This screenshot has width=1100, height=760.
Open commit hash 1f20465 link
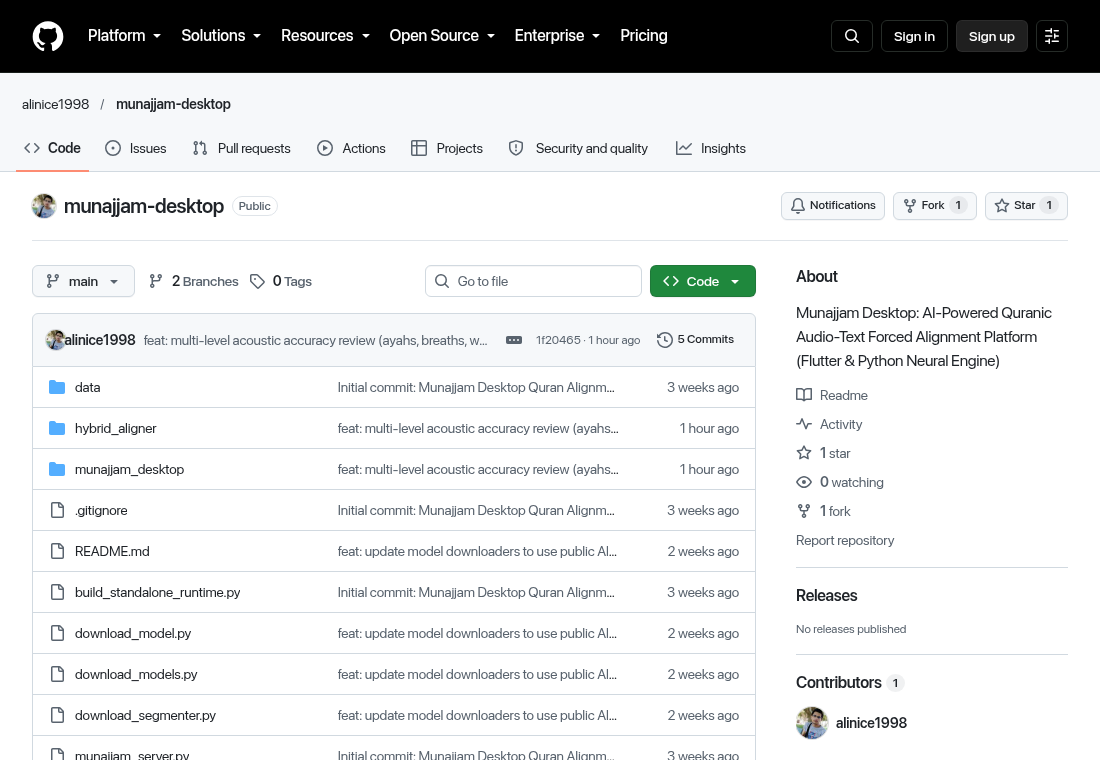[x=558, y=340]
